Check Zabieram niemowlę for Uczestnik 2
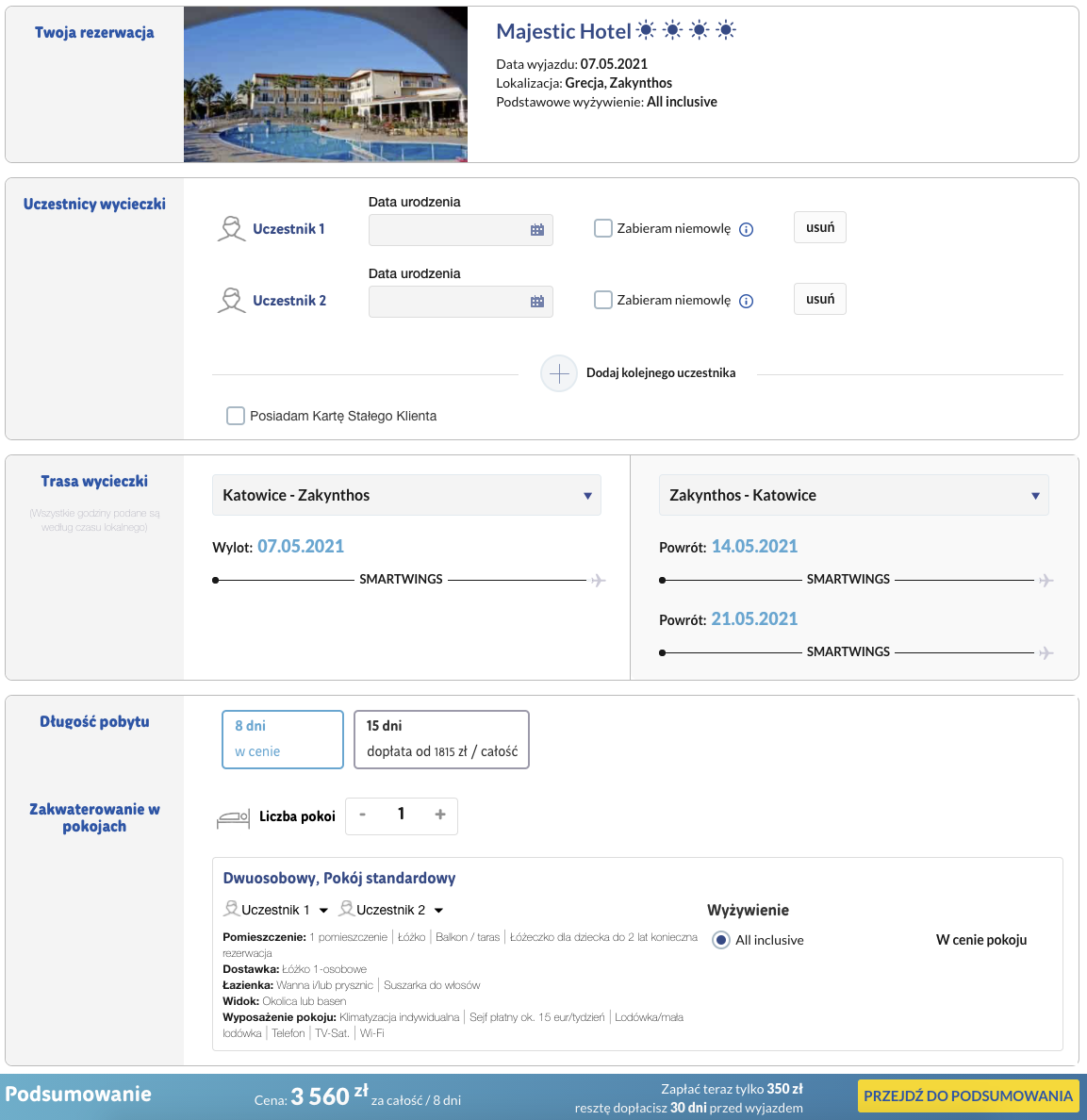This screenshot has height=1120, width=1087. [603, 300]
